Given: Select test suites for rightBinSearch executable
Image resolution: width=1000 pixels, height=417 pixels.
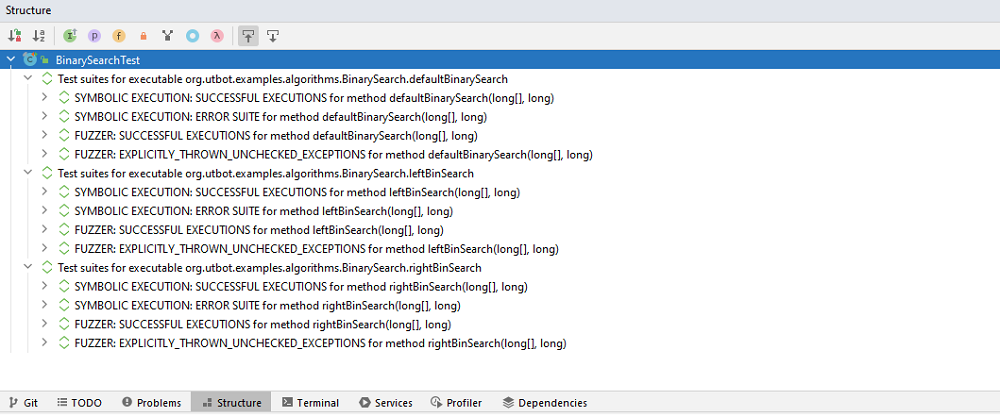Looking at the screenshot, I should (x=269, y=268).
